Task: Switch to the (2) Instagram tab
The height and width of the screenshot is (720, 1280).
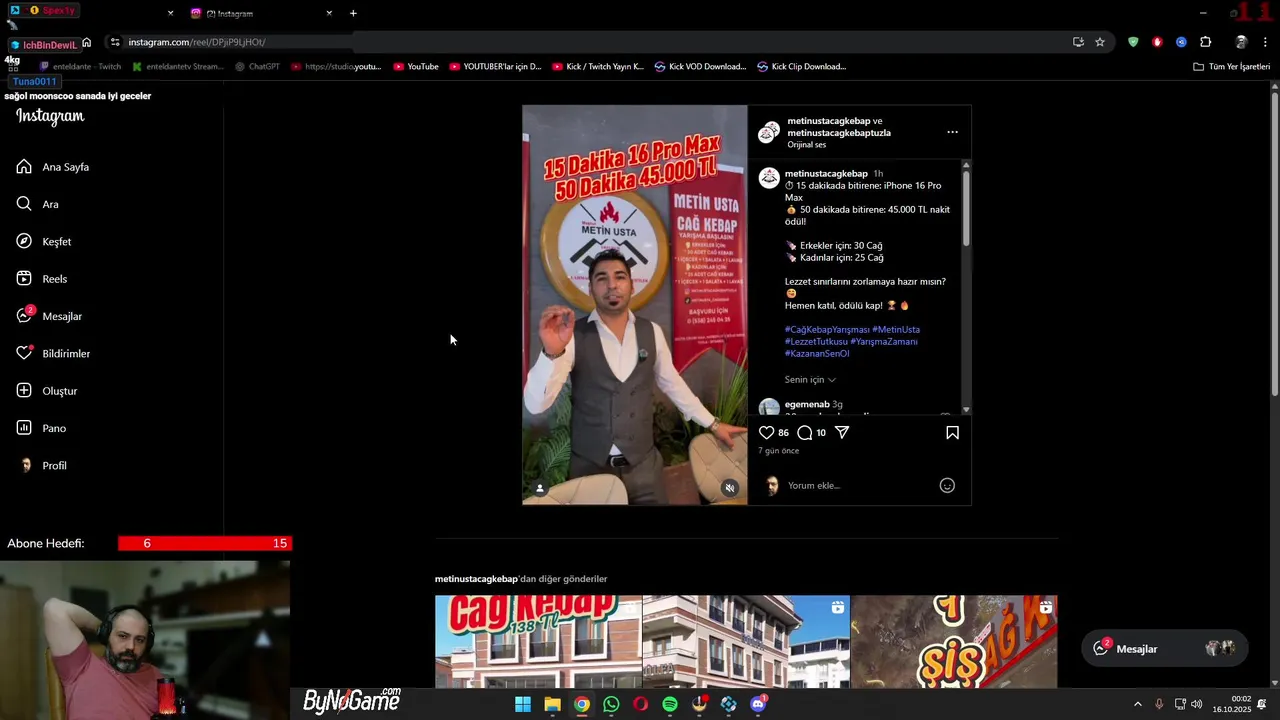Action: click(x=262, y=13)
